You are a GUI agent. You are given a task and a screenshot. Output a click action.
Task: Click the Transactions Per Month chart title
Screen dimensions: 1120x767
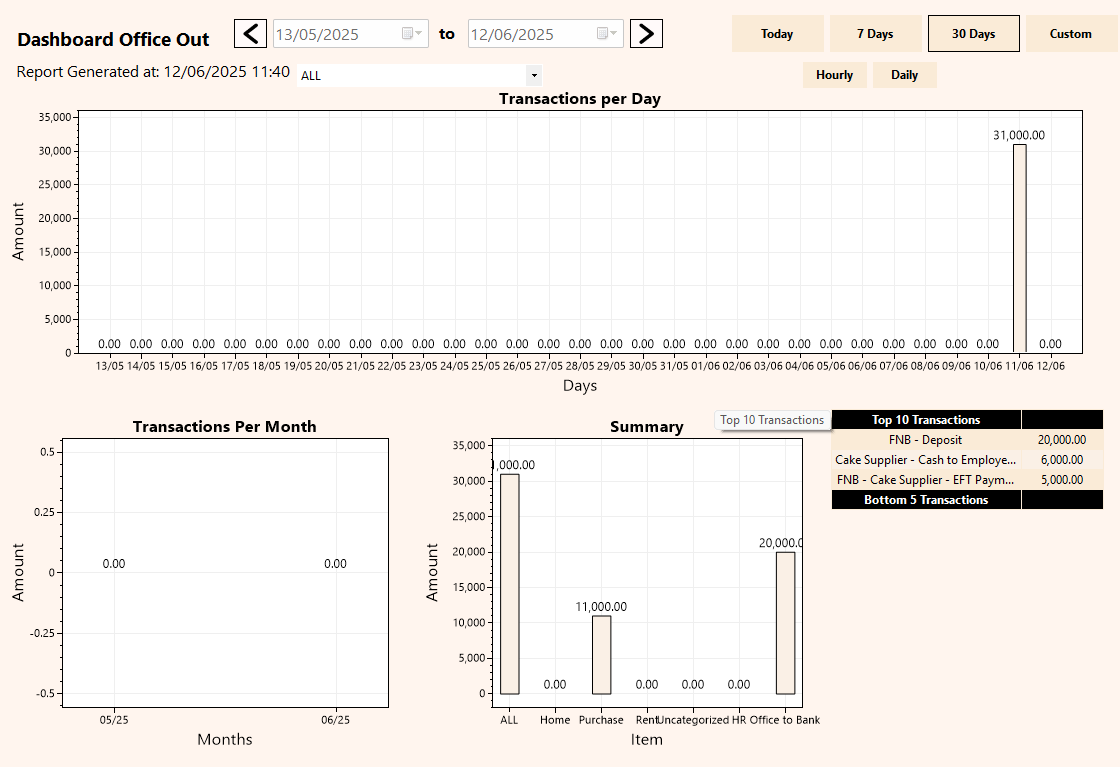click(224, 426)
